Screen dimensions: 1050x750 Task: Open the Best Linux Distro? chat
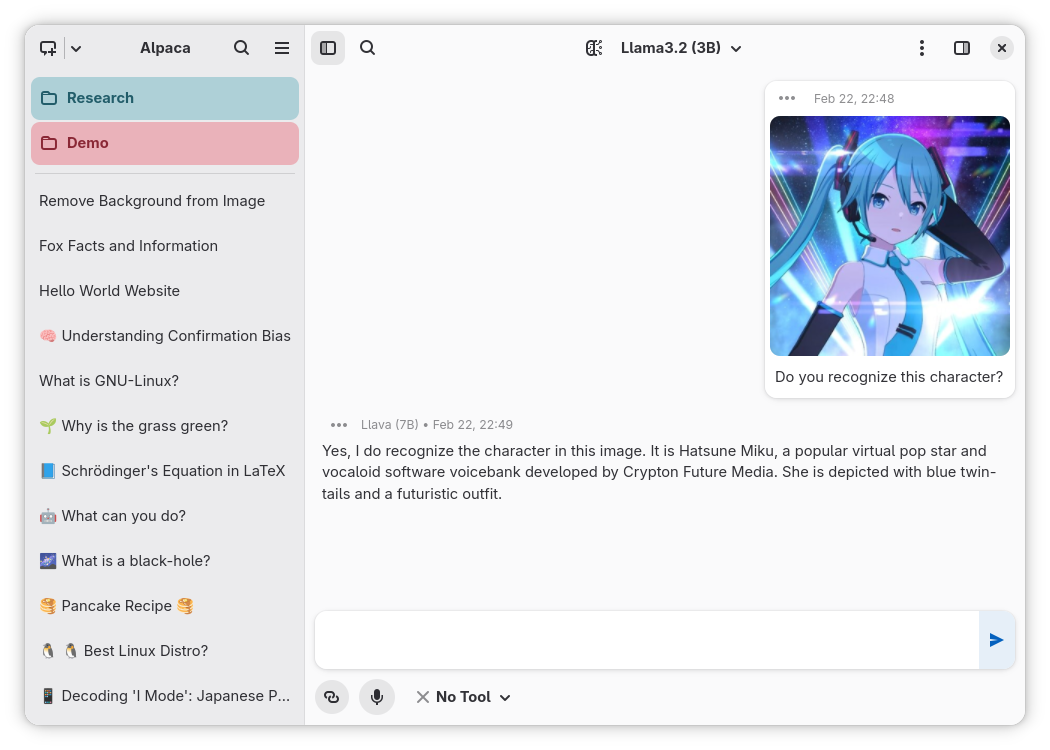pos(165,650)
